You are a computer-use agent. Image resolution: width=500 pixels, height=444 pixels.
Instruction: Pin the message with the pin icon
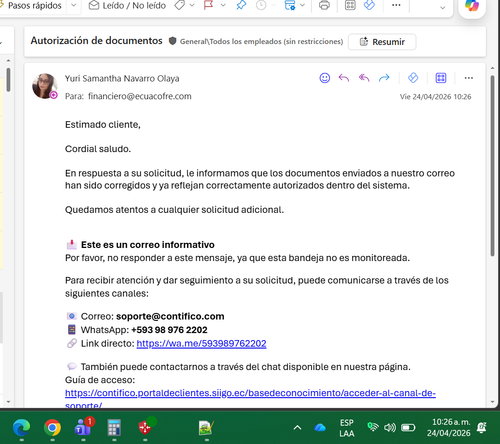(241, 5)
